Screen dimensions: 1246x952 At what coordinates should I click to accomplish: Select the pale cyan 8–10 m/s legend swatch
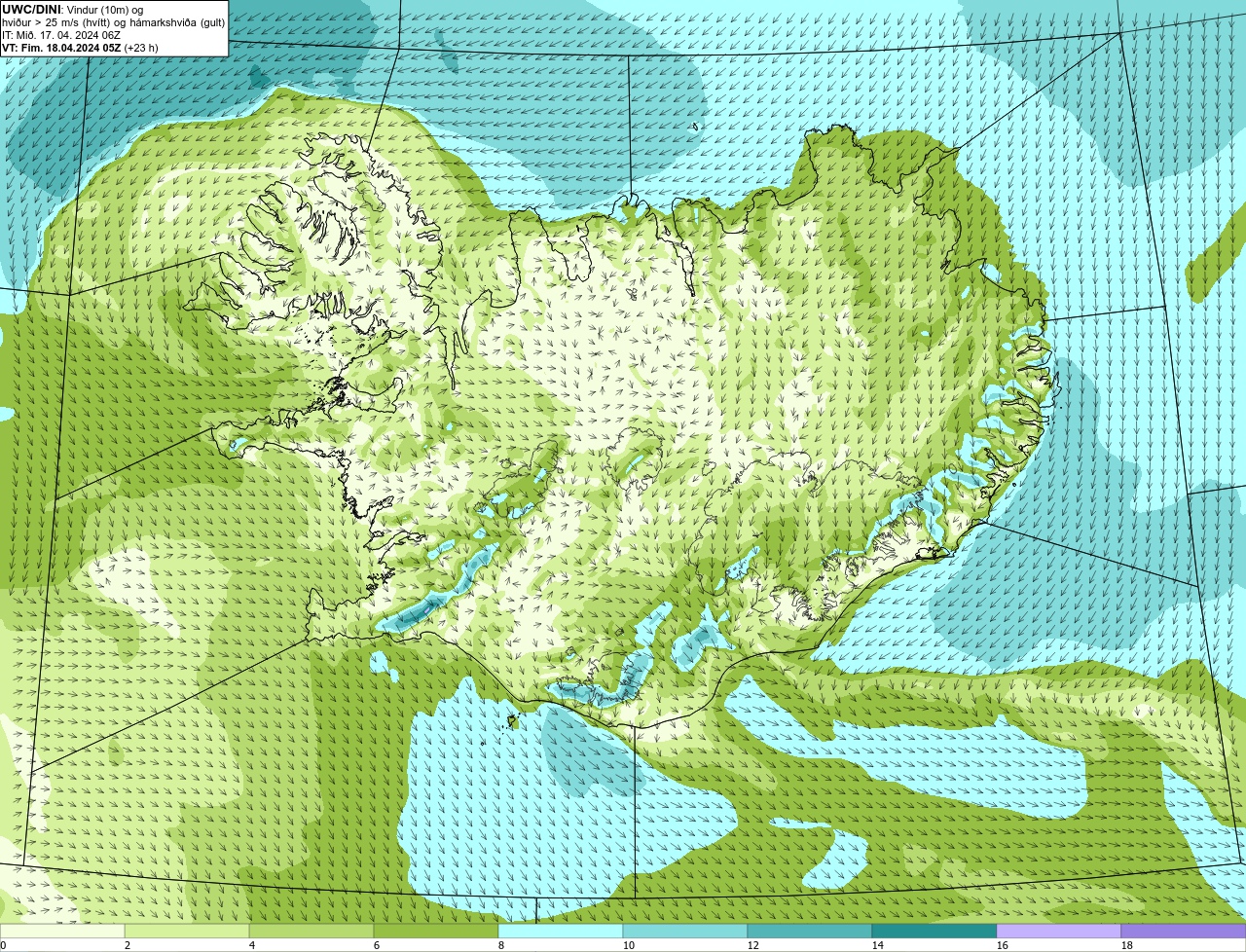coord(561,931)
